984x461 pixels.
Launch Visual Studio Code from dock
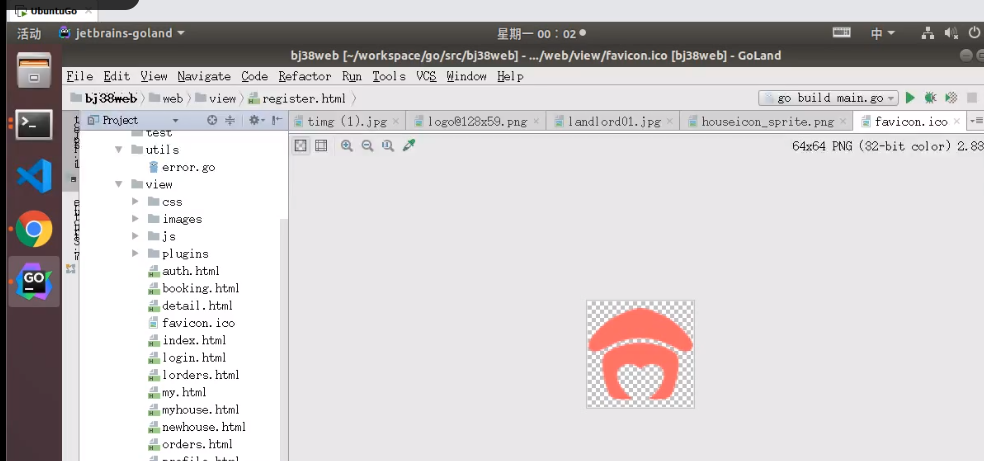[34, 176]
